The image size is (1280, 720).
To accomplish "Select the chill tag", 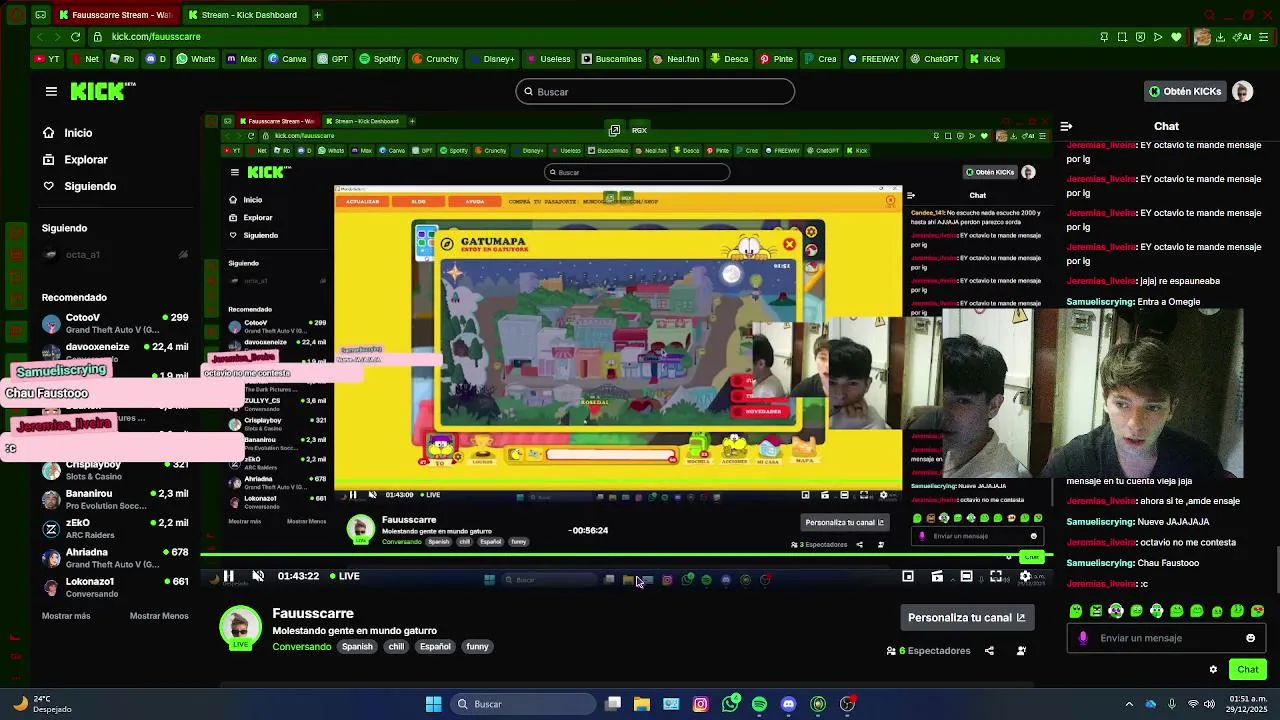I will pyautogui.click(x=396, y=647).
